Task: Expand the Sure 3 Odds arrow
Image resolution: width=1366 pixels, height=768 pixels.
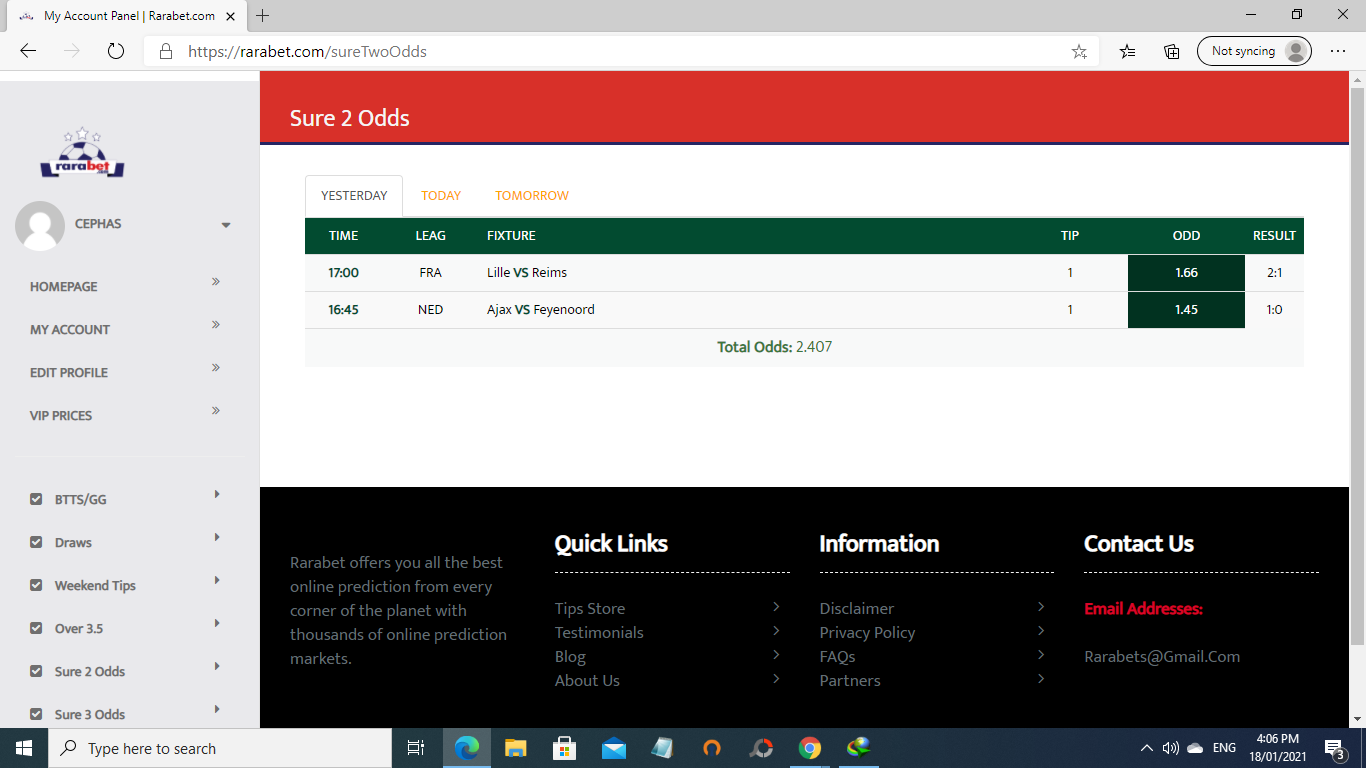Action: (217, 709)
